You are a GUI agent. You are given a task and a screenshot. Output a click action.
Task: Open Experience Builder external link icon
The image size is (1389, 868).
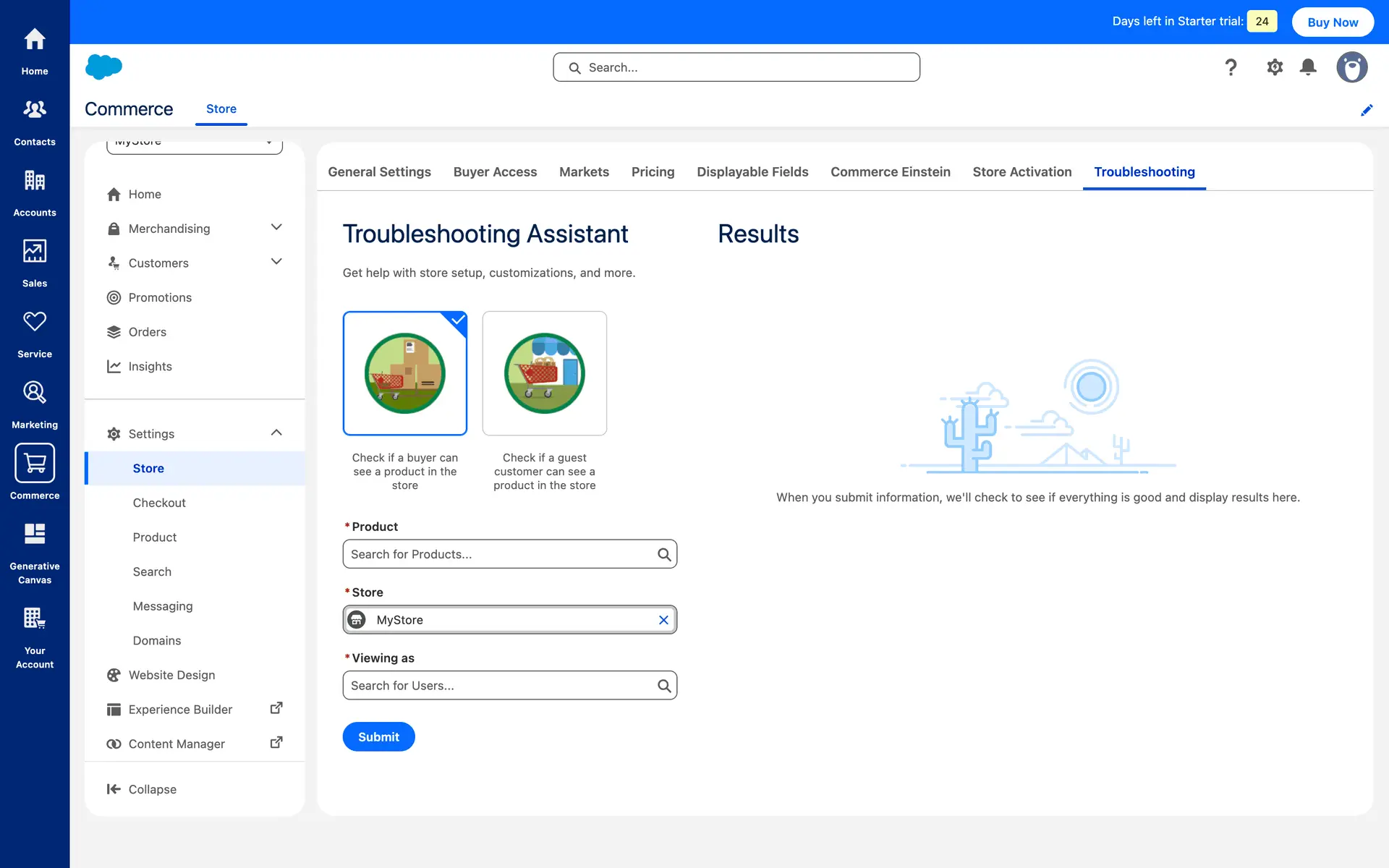276,708
